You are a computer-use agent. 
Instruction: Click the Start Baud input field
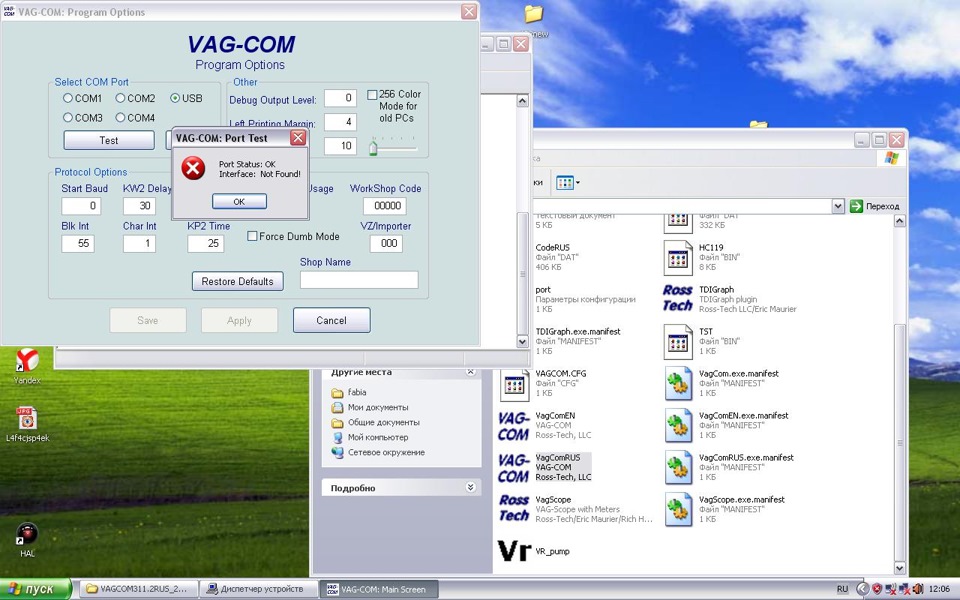(81, 206)
